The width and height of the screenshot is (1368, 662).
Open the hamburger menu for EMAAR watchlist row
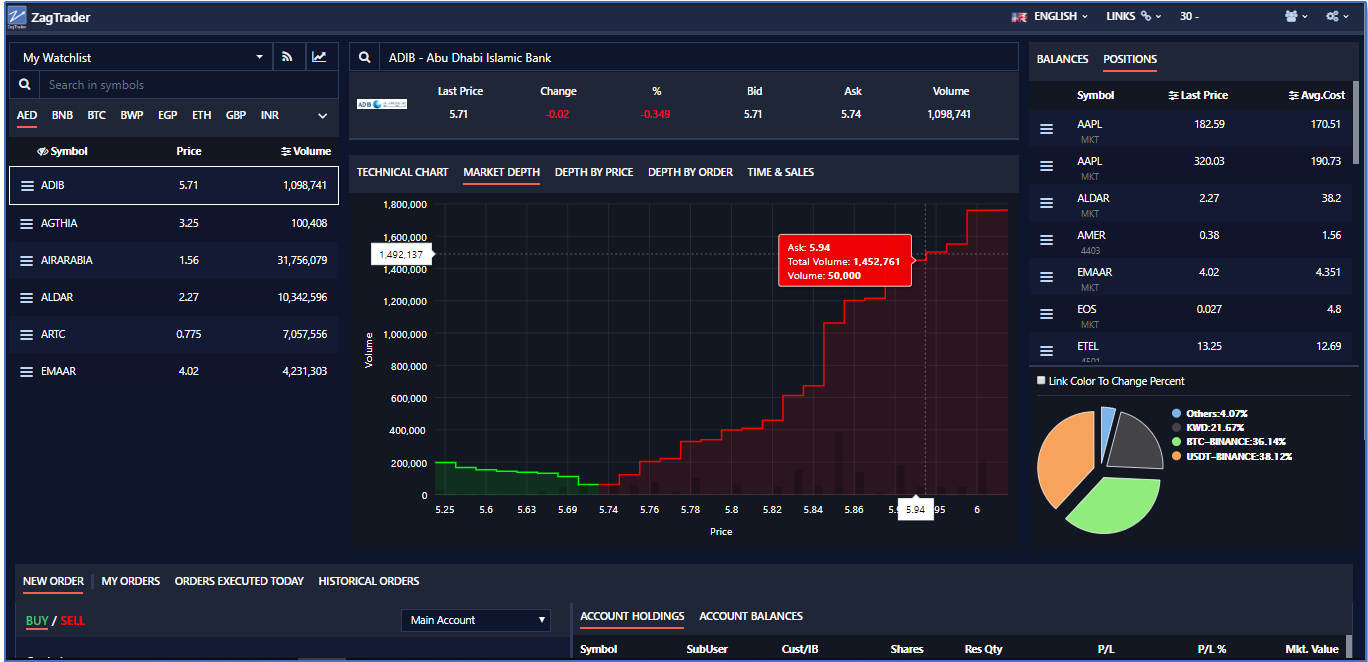pos(27,371)
